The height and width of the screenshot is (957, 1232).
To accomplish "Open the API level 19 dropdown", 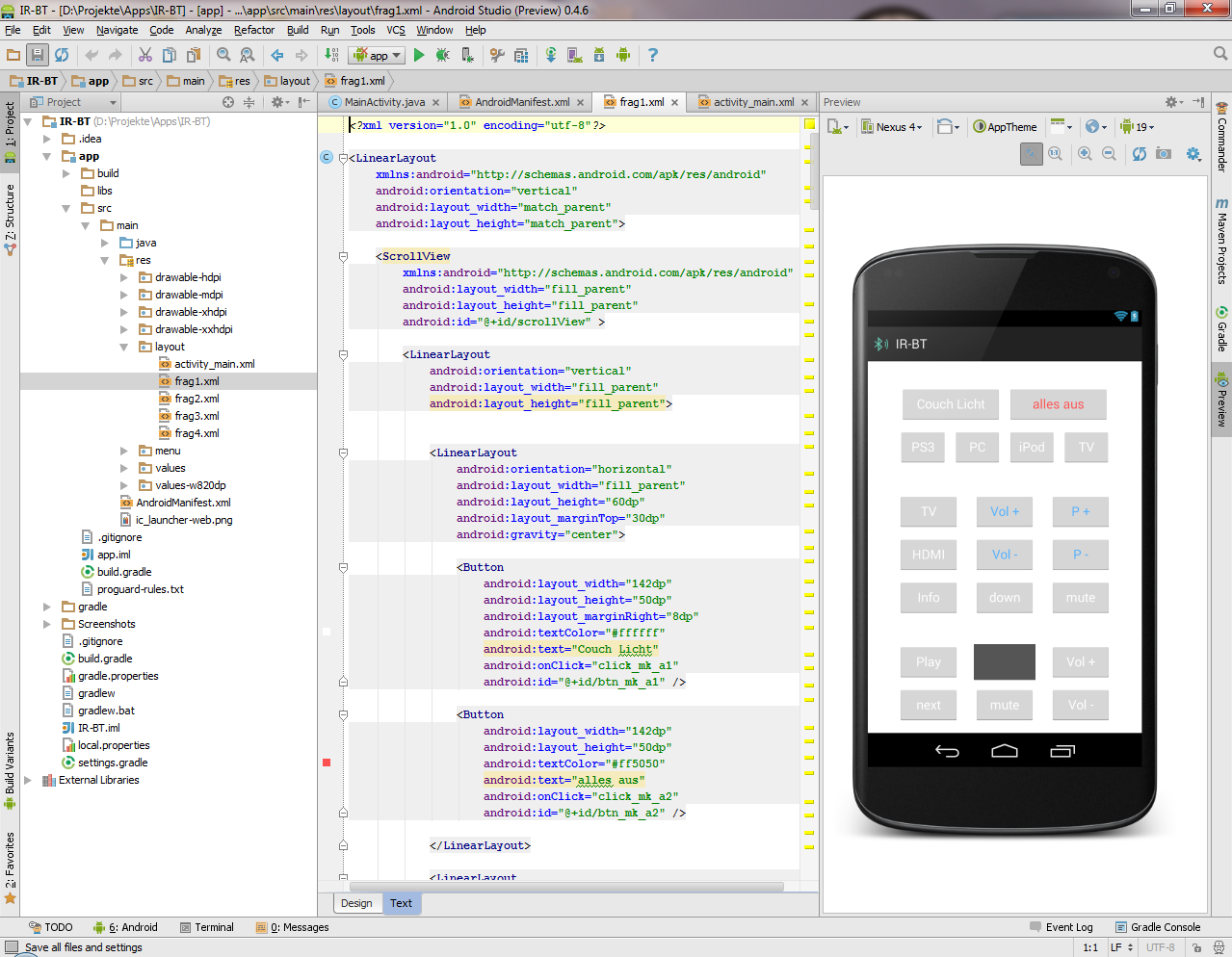I will (x=1137, y=127).
